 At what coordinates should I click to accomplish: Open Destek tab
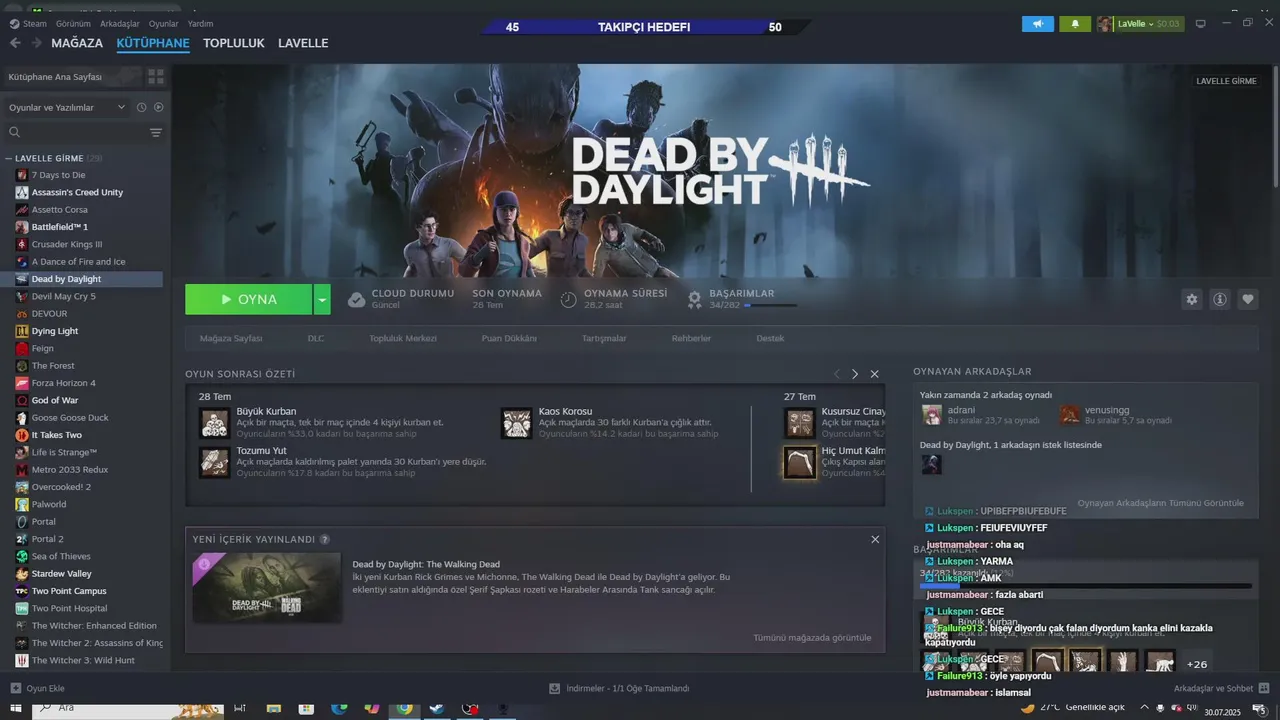(x=770, y=338)
